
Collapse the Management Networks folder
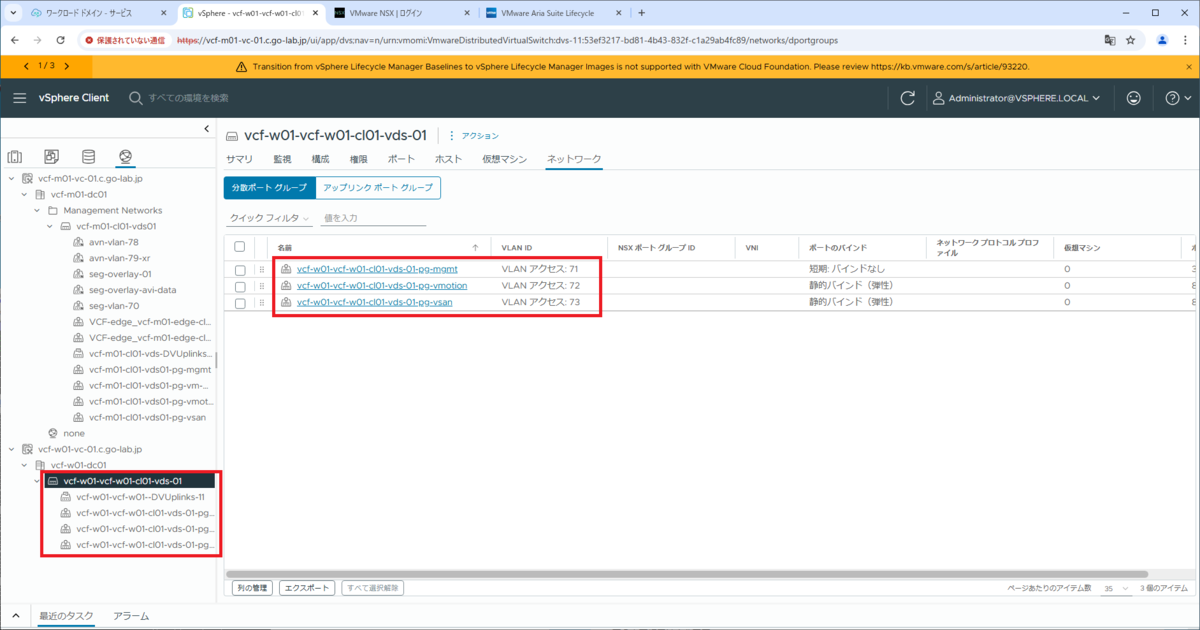click(x=38, y=210)
